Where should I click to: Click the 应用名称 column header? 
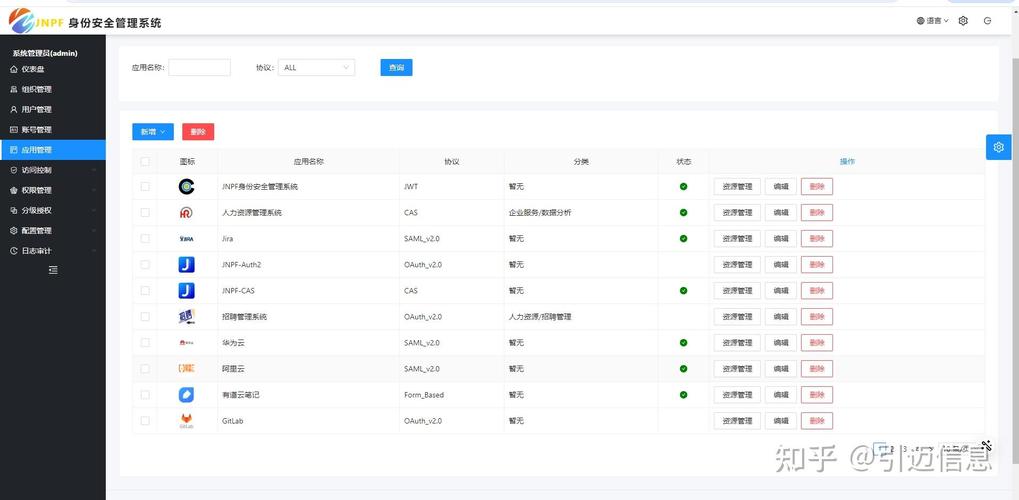point(309,161)
